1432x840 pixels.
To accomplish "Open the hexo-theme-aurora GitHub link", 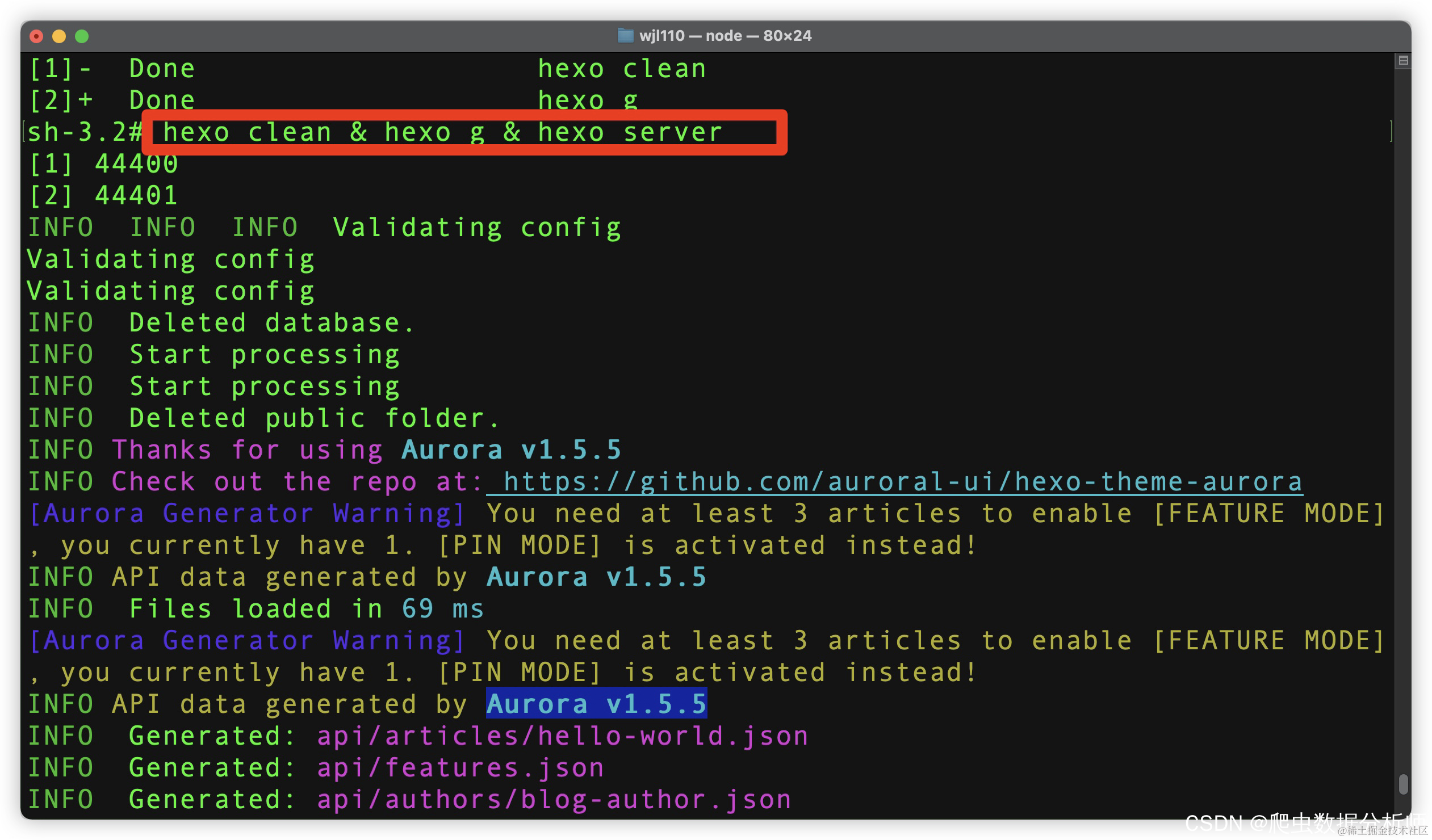I will 902,482.
